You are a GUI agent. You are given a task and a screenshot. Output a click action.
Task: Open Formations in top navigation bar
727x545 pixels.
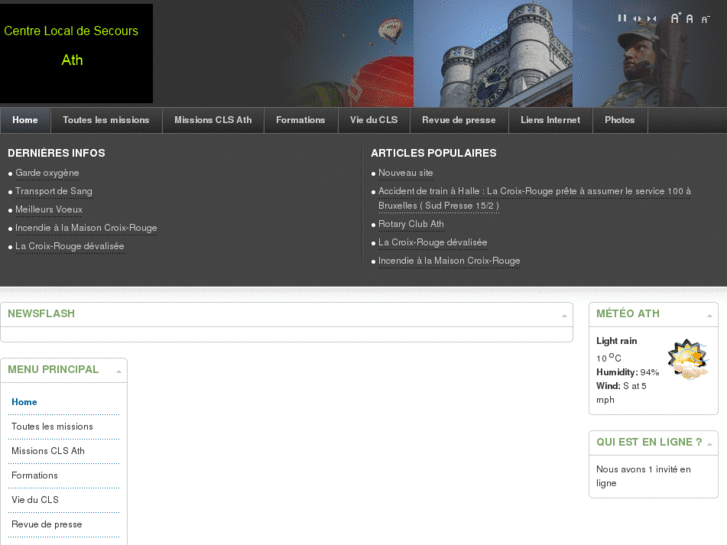click(x=300, y=120)
